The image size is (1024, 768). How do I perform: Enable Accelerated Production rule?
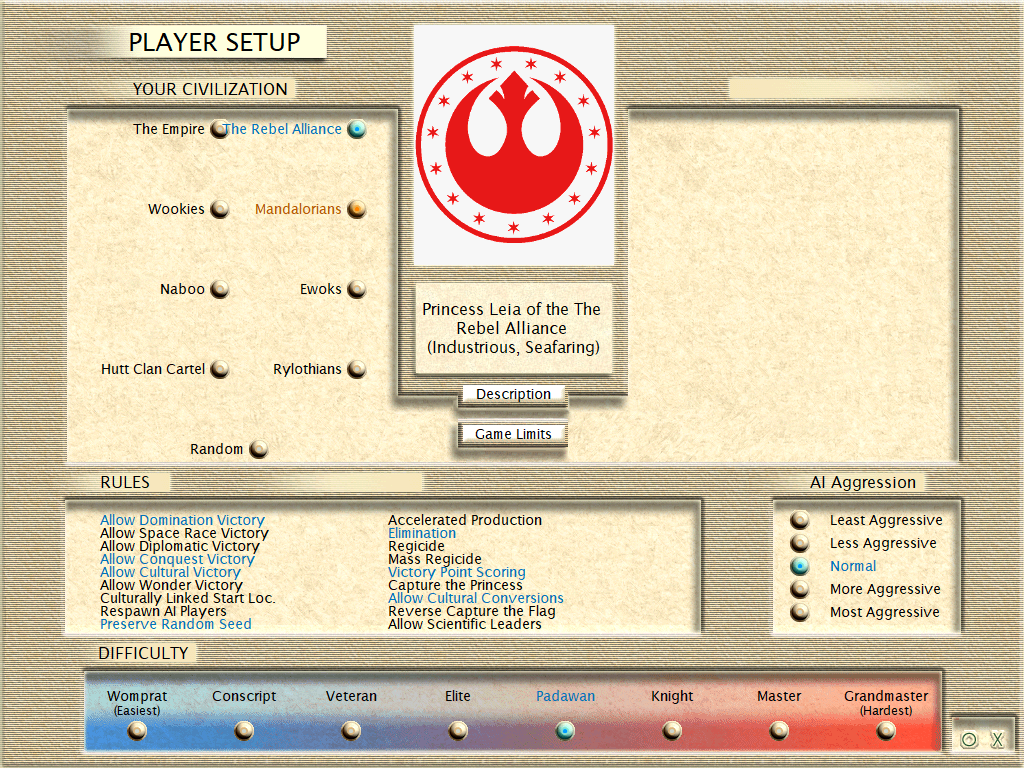click(465, 520)
